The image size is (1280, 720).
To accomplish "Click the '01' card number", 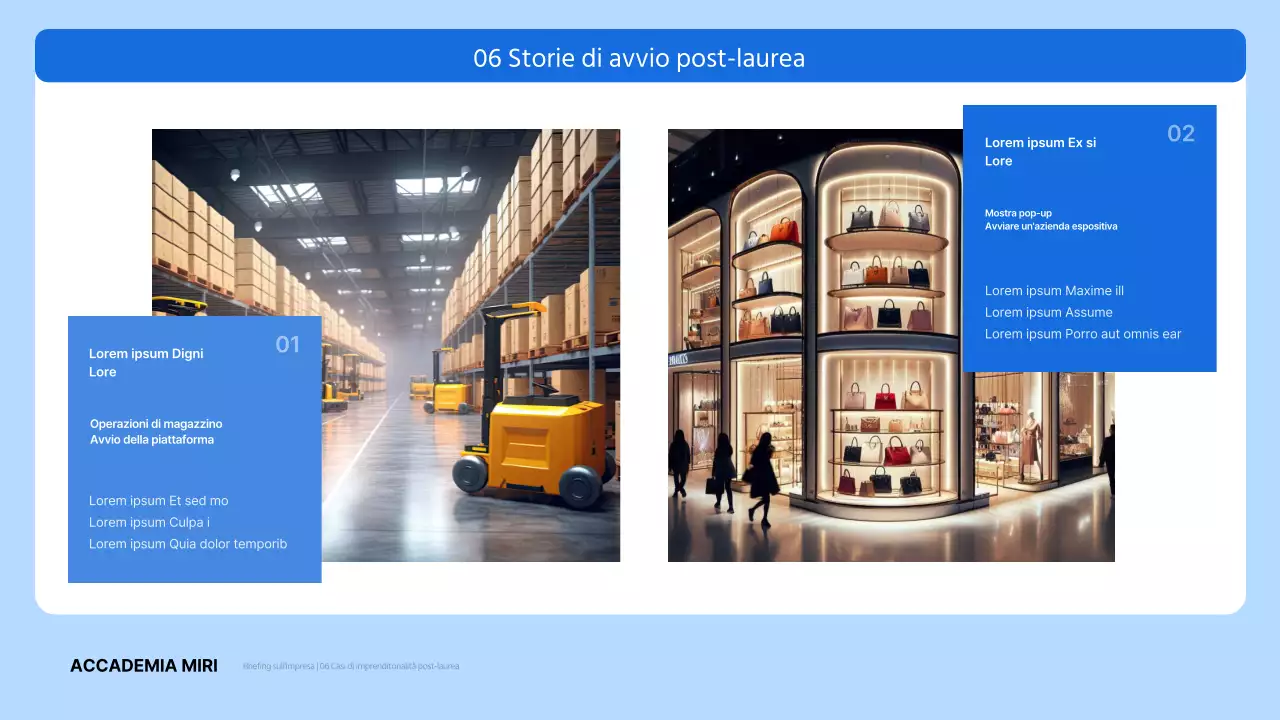I will pyautogui.click(x=287, y=345).
